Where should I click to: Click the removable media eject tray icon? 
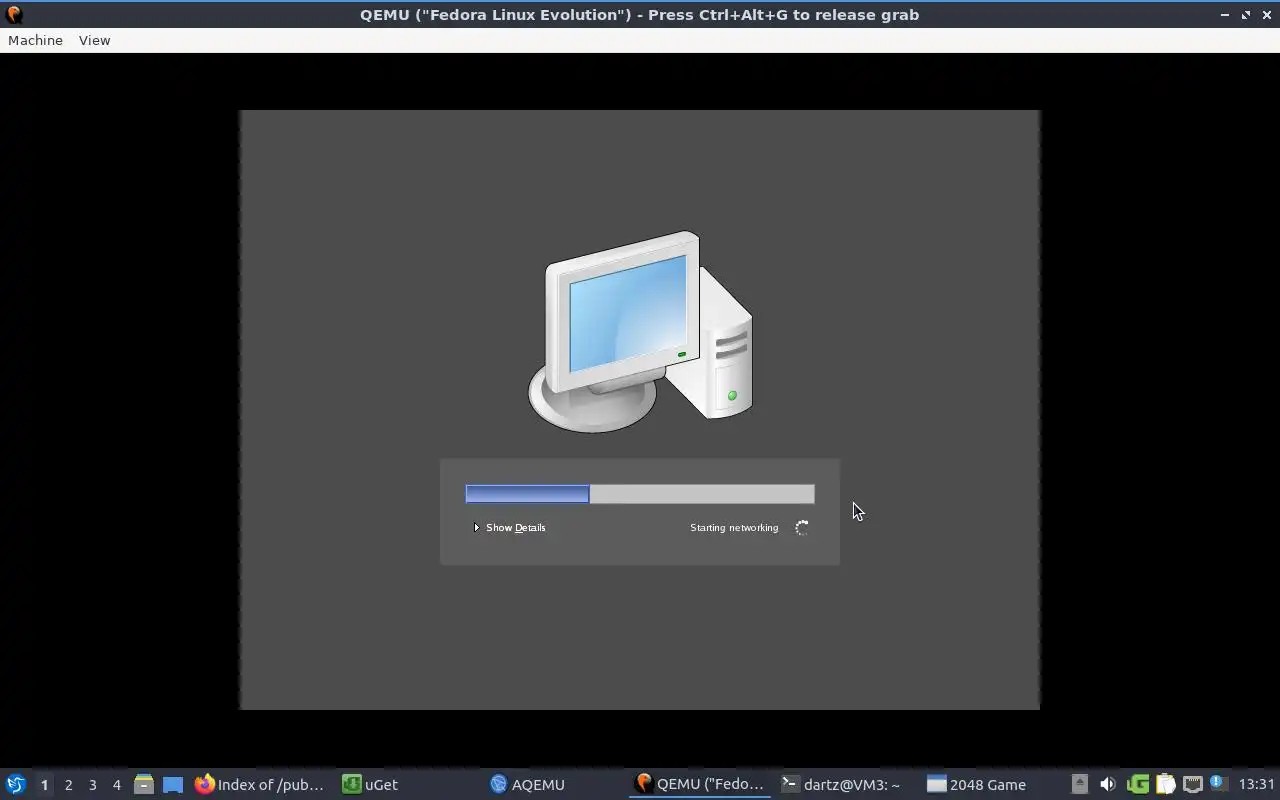click(x=1079, y=784)
